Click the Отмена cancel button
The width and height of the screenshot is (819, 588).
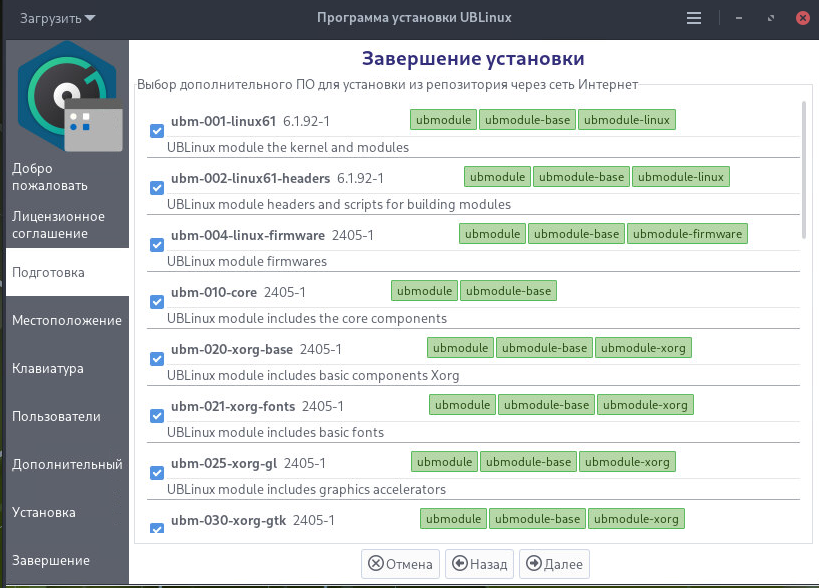pos(400,564)
